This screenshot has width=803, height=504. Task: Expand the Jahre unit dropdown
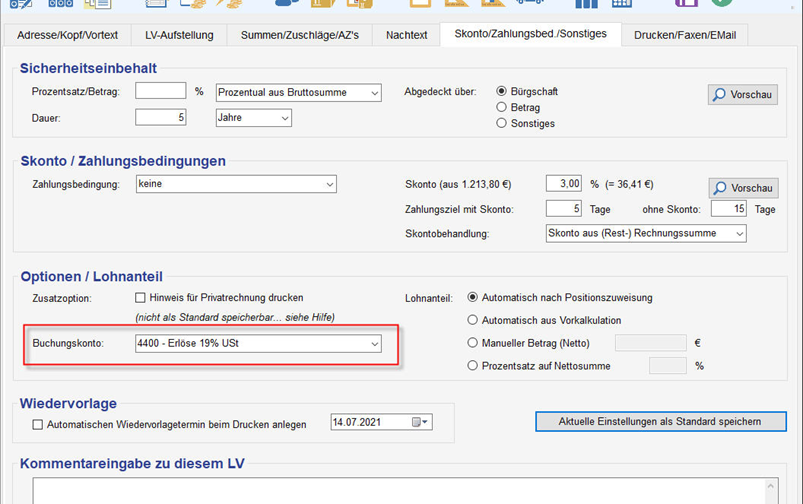[253, 118]
